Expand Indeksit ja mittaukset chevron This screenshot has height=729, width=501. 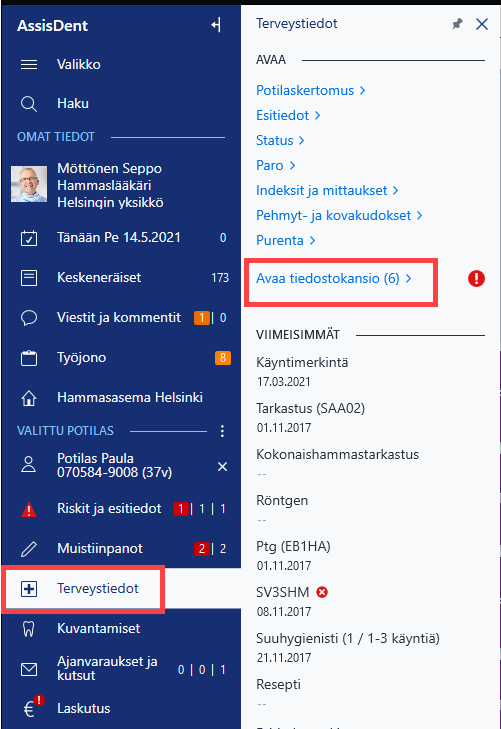click(395, 190)
